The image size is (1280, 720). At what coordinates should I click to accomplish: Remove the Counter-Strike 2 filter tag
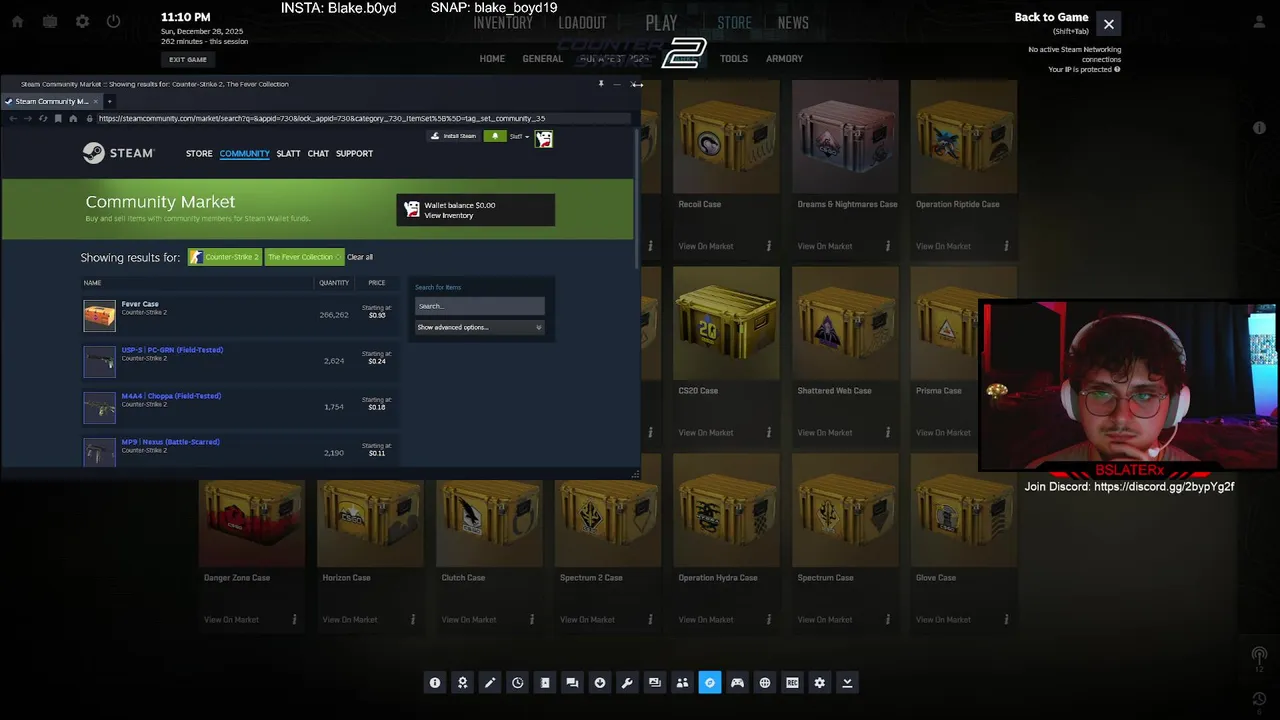(x=225, y=257)
